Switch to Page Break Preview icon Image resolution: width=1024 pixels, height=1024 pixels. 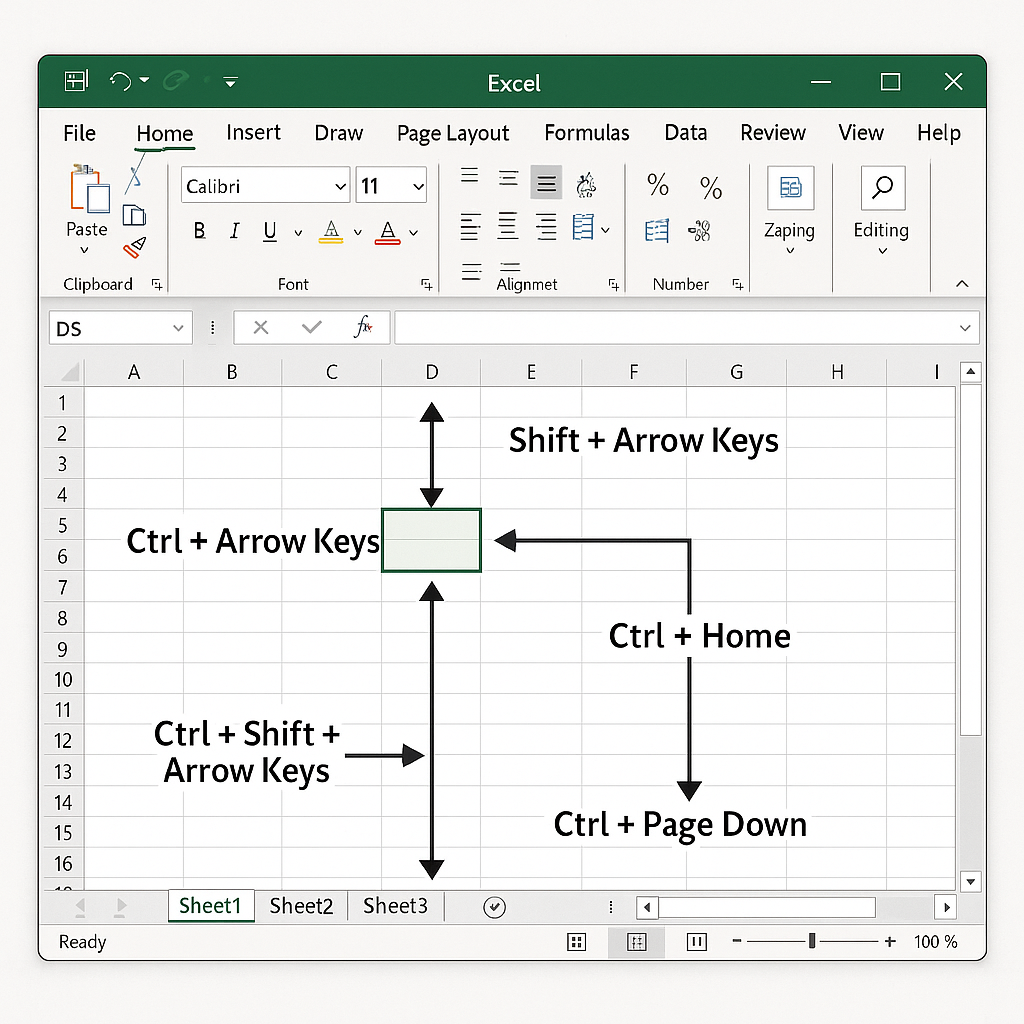click(697, 942)
